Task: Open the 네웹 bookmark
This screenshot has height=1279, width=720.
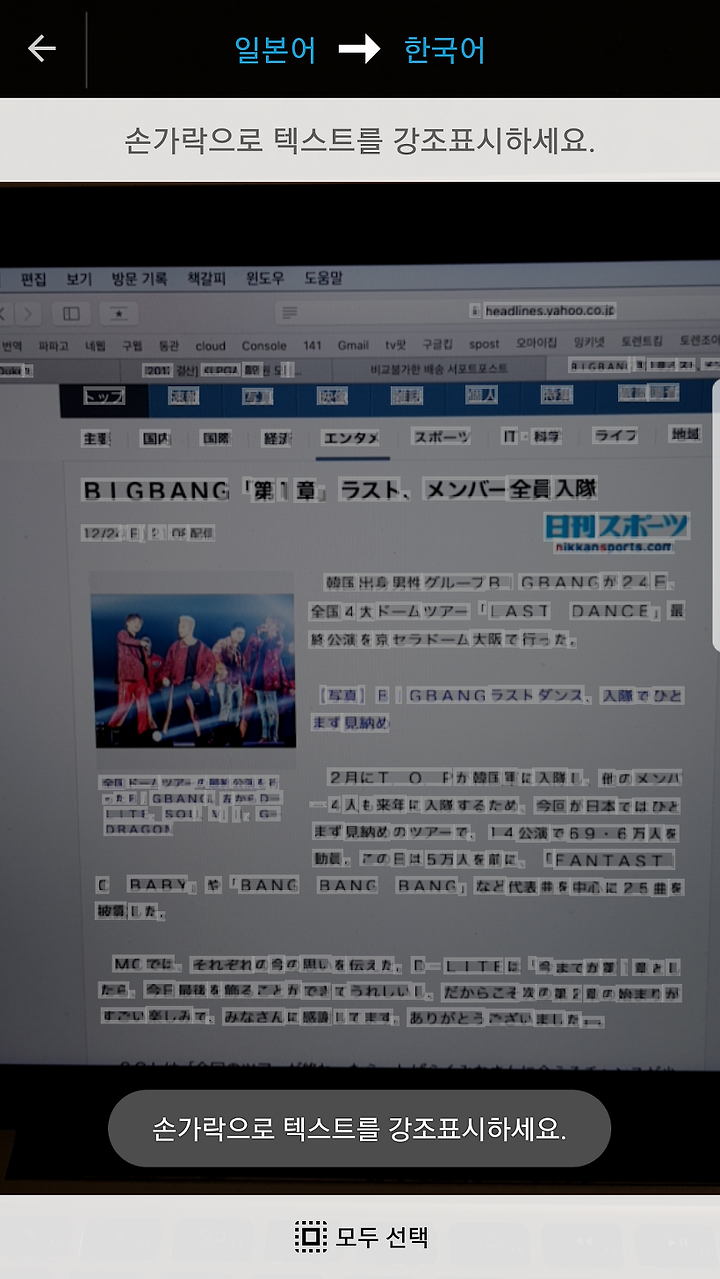Action: [95, 346]
